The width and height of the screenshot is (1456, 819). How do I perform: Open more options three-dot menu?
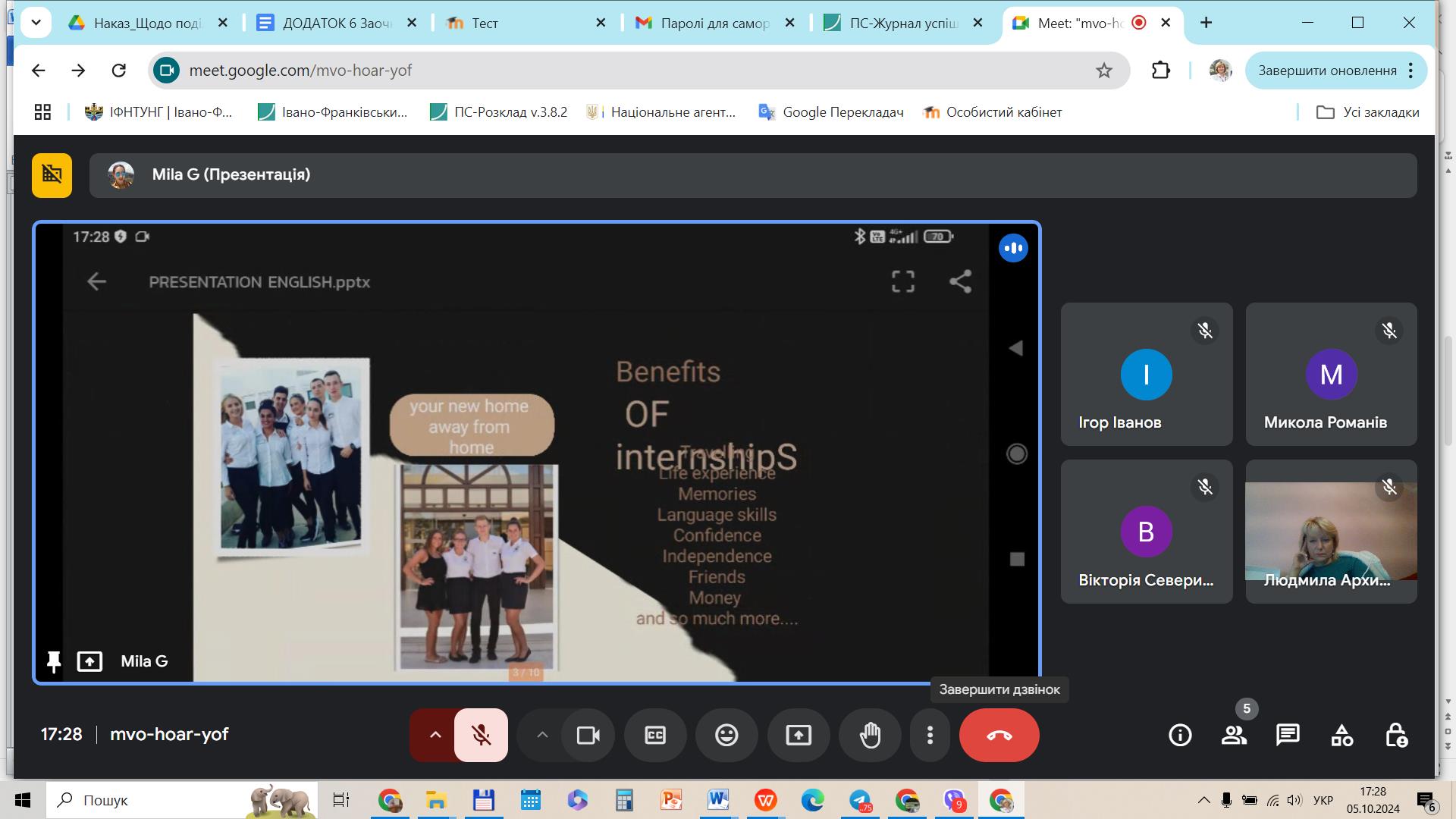[x=930, y=735]
